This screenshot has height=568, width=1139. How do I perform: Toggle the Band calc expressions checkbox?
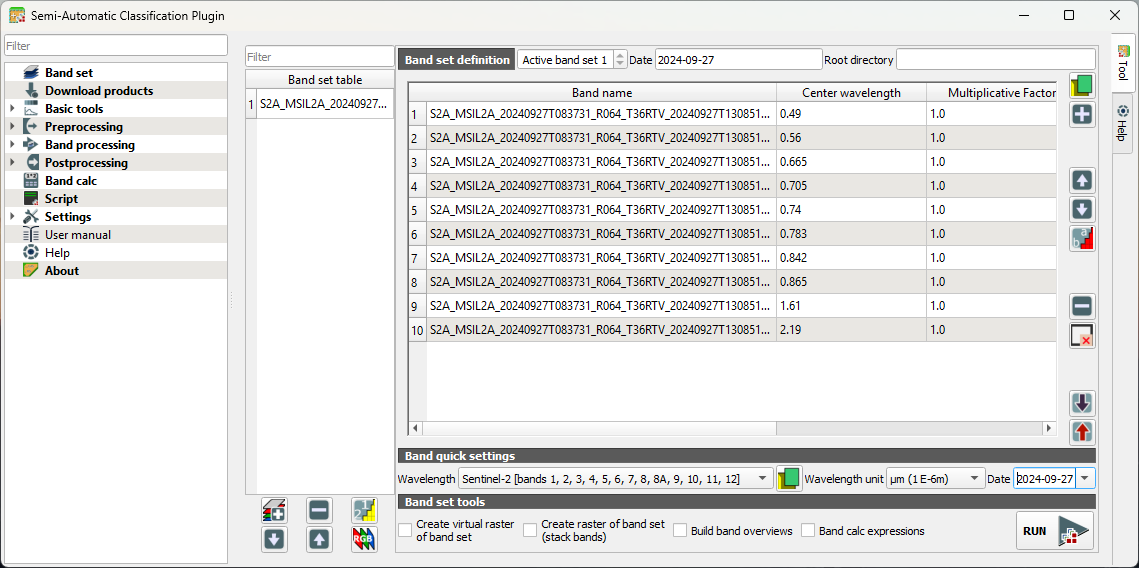(808, 531)
